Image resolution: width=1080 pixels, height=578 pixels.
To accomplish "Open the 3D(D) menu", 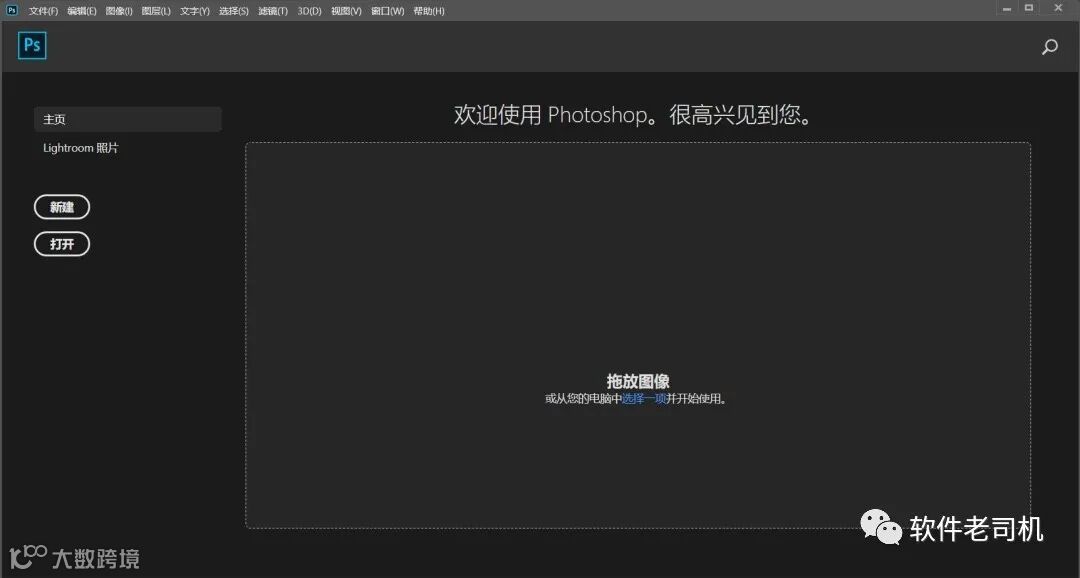I will pyautogui.click(x=309, y=11).
